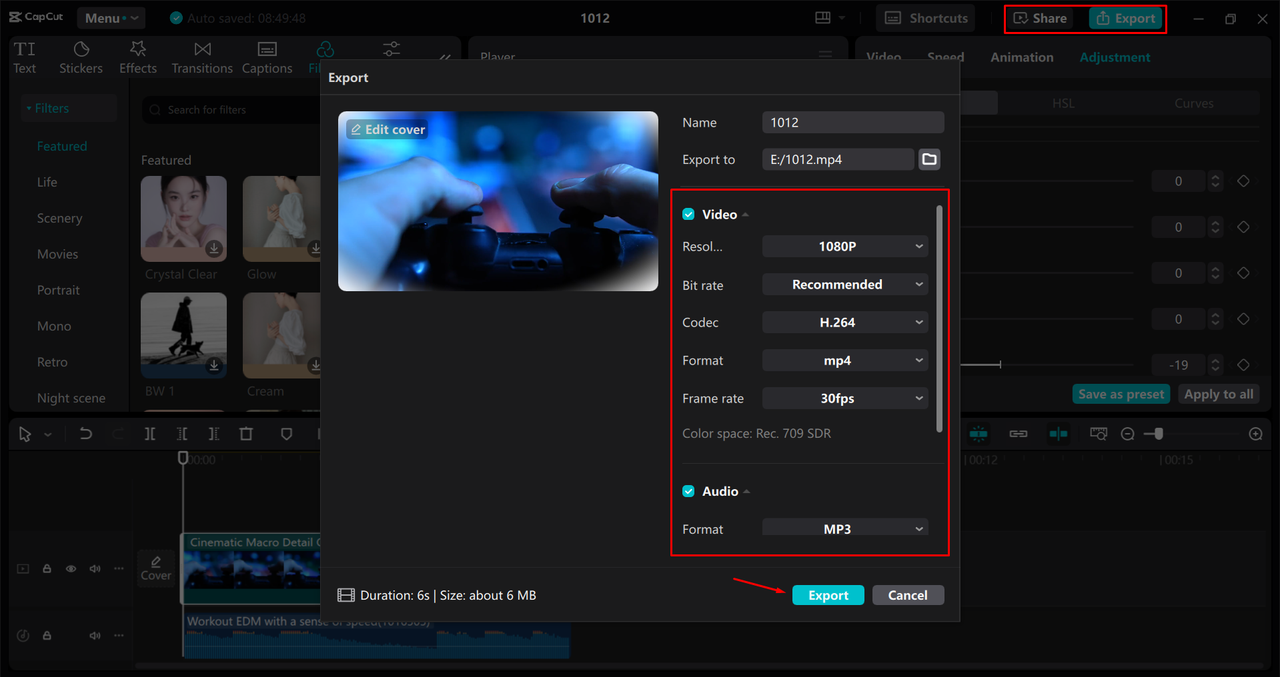Click keyframe diamond beside -19 value
The image size is (1280, 677).
(1243, 365)
